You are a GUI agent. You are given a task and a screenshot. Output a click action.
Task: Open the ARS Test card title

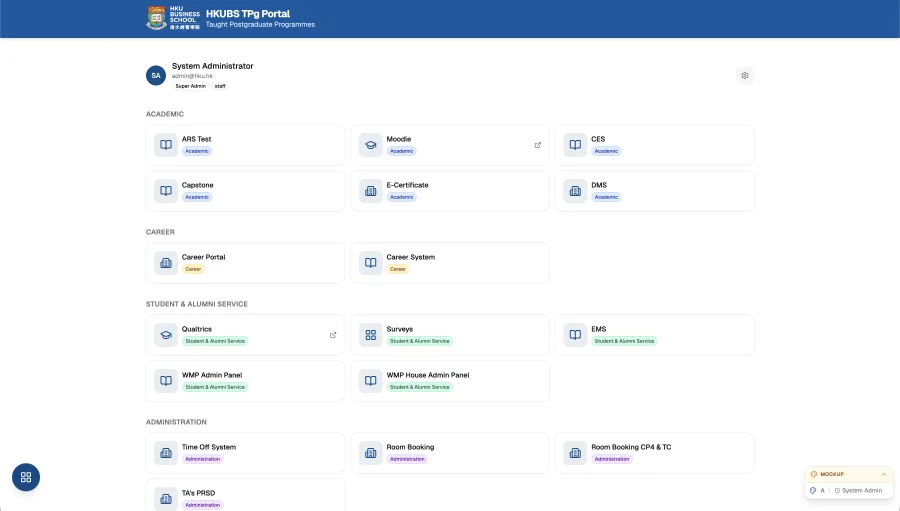[x=196, y=139]
